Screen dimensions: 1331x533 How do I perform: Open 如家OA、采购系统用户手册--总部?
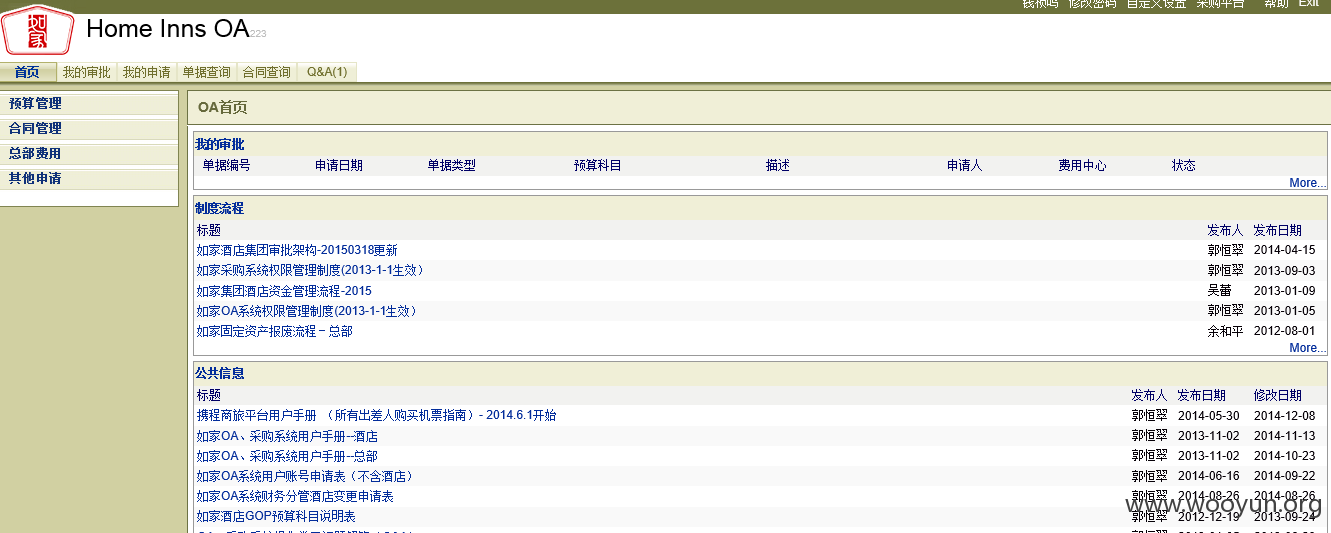pyautogui.click(x=287, y=456)
